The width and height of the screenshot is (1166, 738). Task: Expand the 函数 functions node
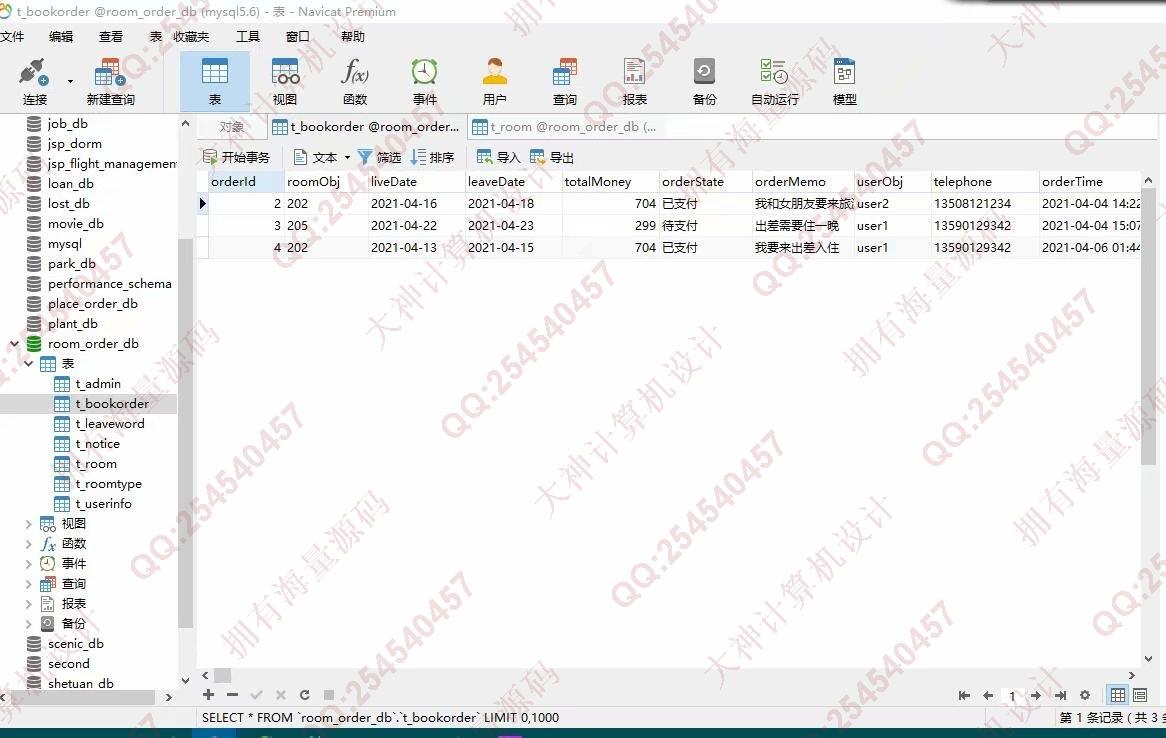tap(28, 544)
